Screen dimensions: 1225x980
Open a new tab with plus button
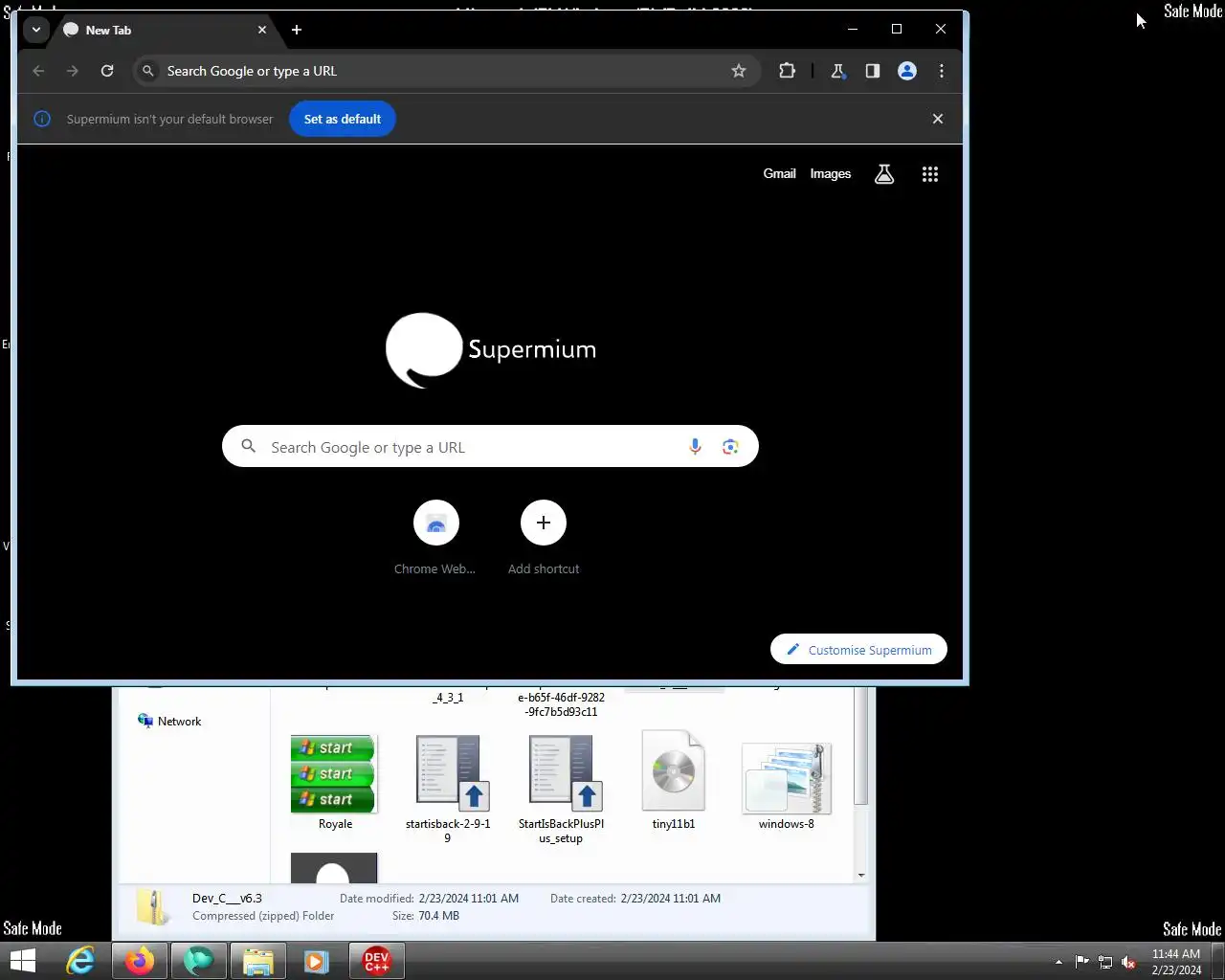point(297,30)
